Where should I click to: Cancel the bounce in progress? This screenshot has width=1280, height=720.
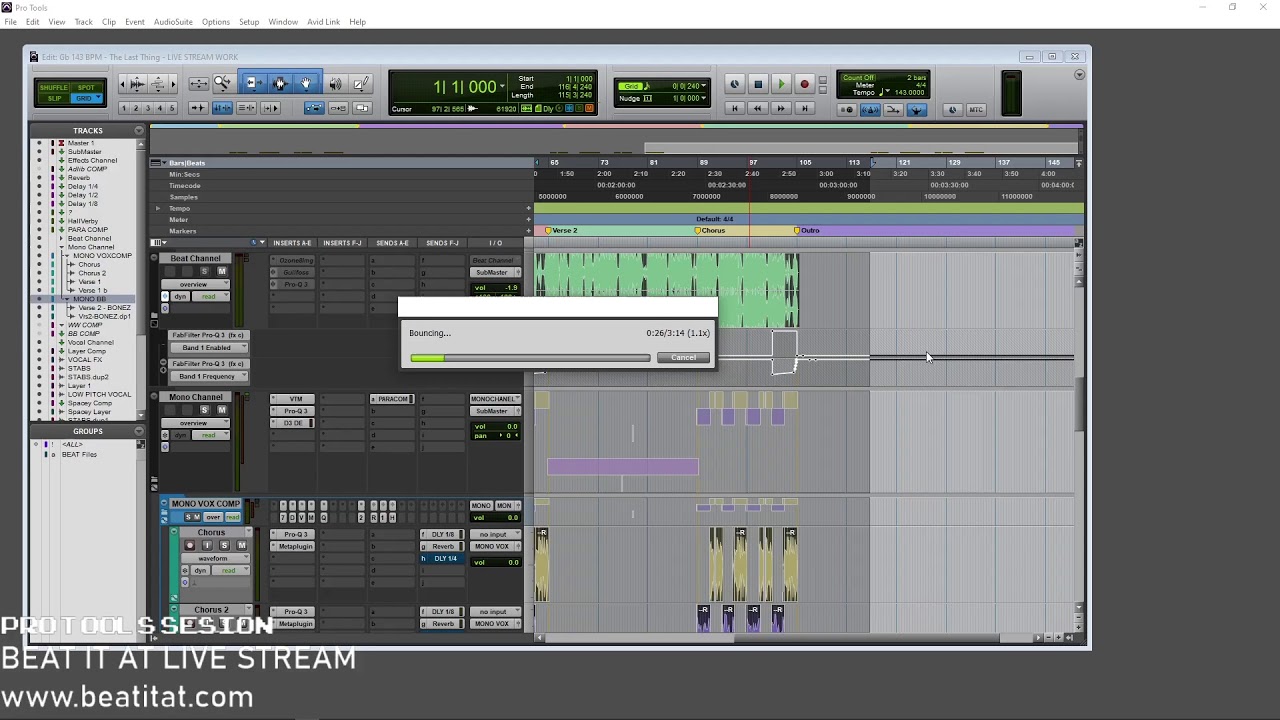(683, 358)
